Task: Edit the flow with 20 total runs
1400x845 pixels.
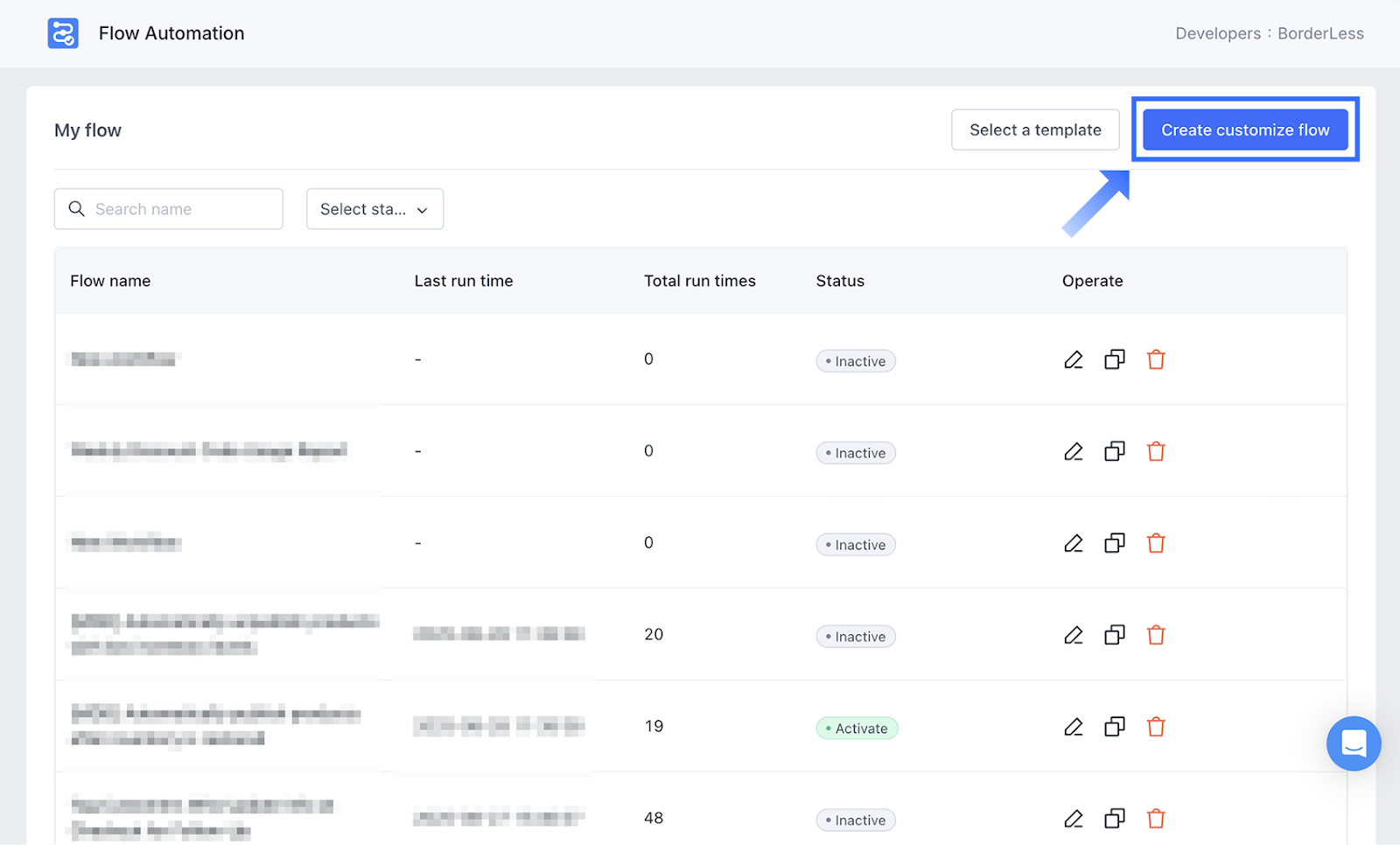Action: (1073, 635)
